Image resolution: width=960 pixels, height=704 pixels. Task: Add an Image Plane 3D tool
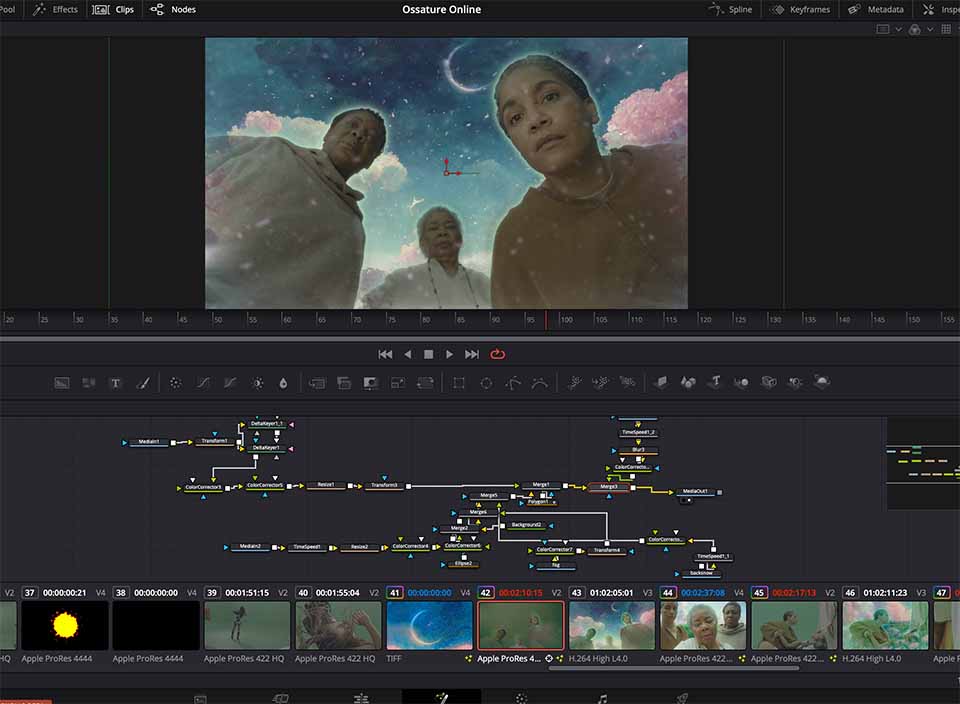coord(661,383)
